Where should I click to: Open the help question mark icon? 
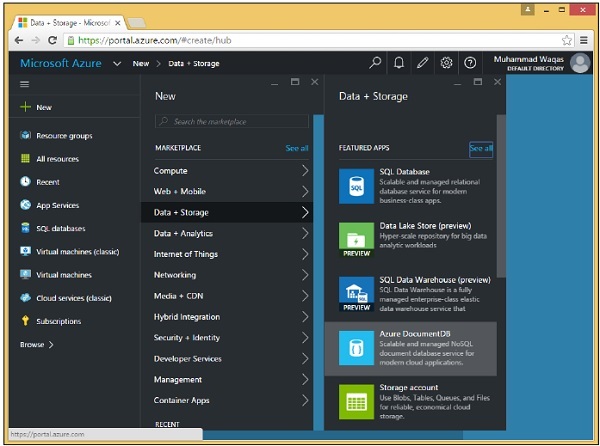pos(470,63)
